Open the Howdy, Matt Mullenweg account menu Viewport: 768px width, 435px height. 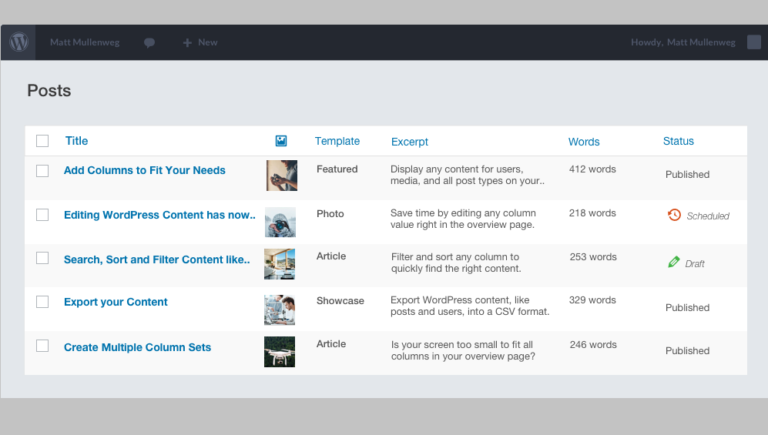tap(685, 43)
